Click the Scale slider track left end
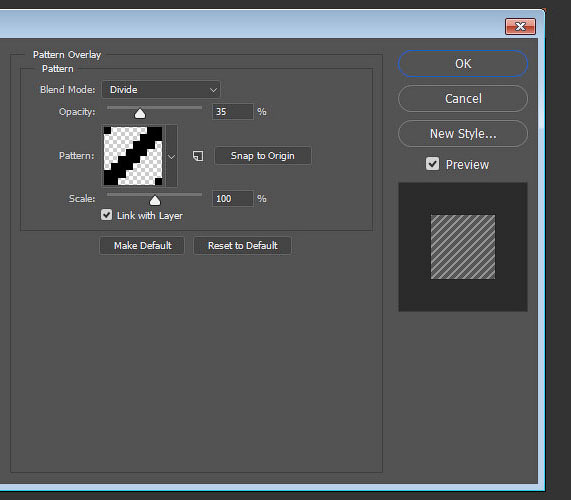The image size is (571, 500). coord(109,194)
